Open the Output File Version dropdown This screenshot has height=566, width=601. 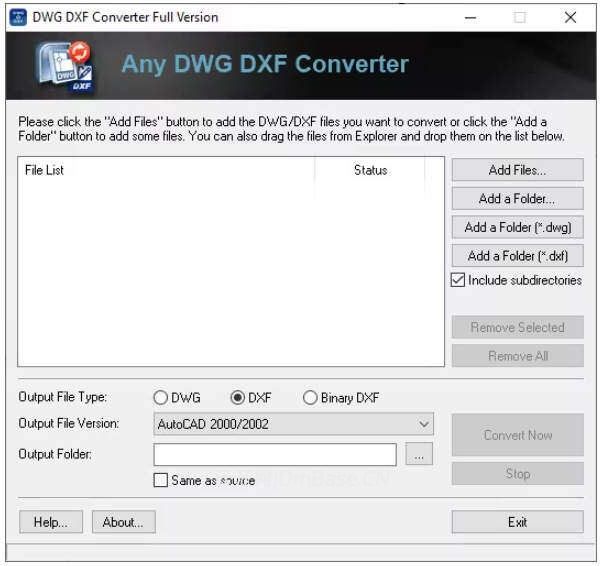[294, 424]
